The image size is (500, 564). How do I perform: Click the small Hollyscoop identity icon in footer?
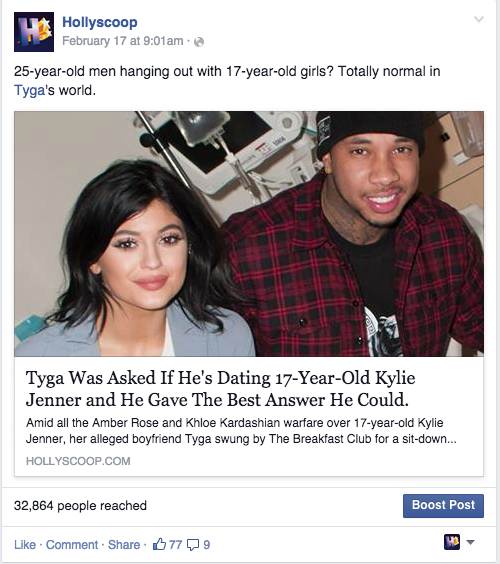pos(452,542)
